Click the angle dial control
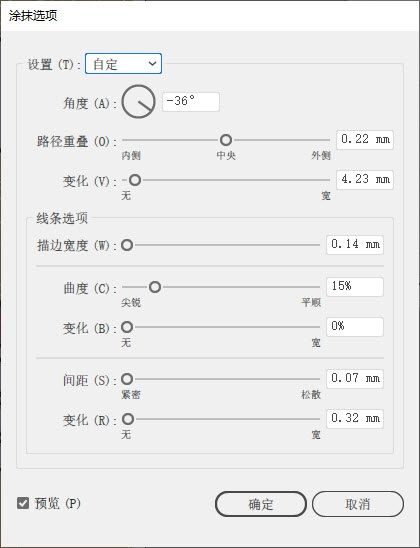 [138, 102]
